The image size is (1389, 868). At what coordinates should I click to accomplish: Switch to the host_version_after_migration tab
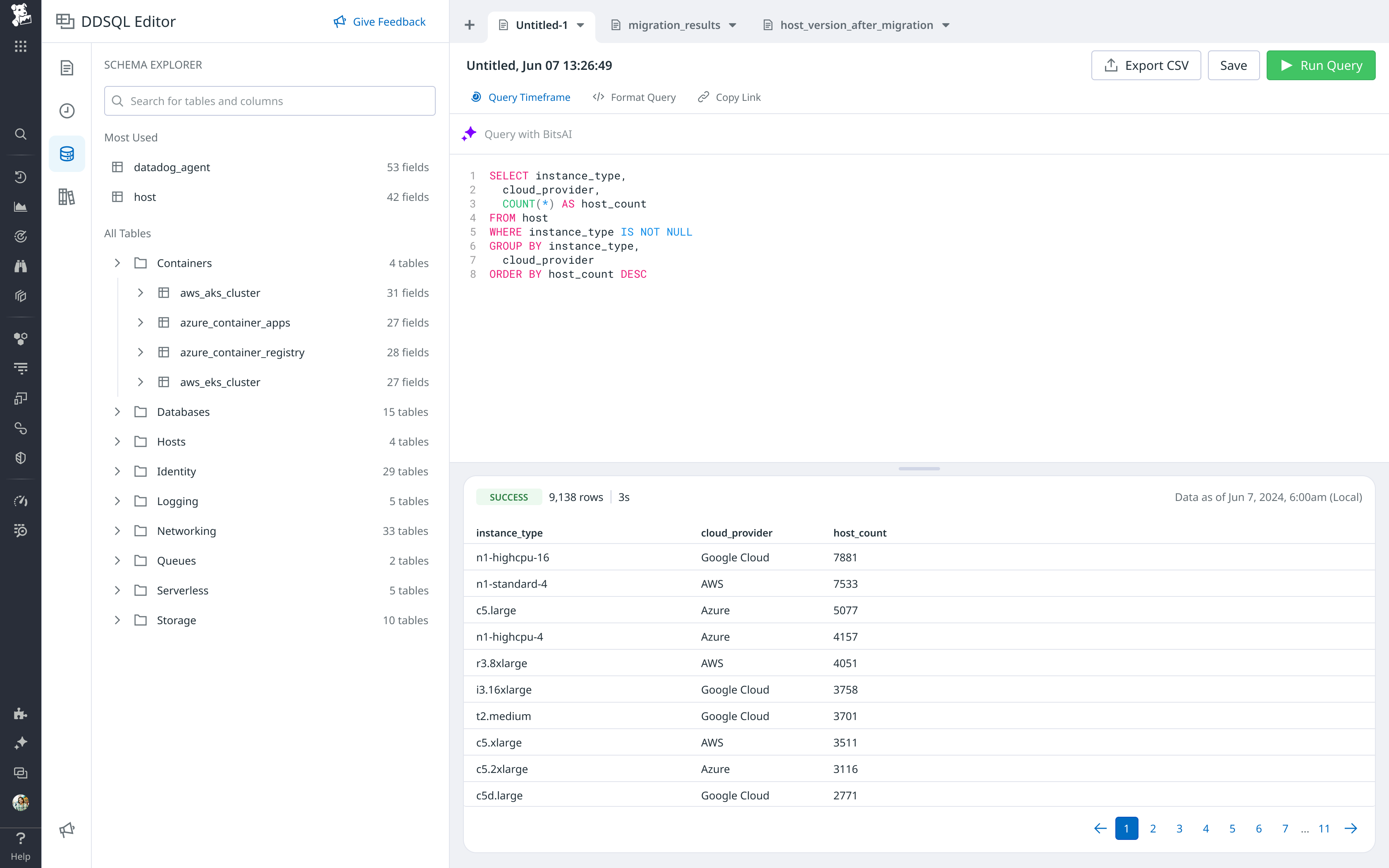coord(857,25)
